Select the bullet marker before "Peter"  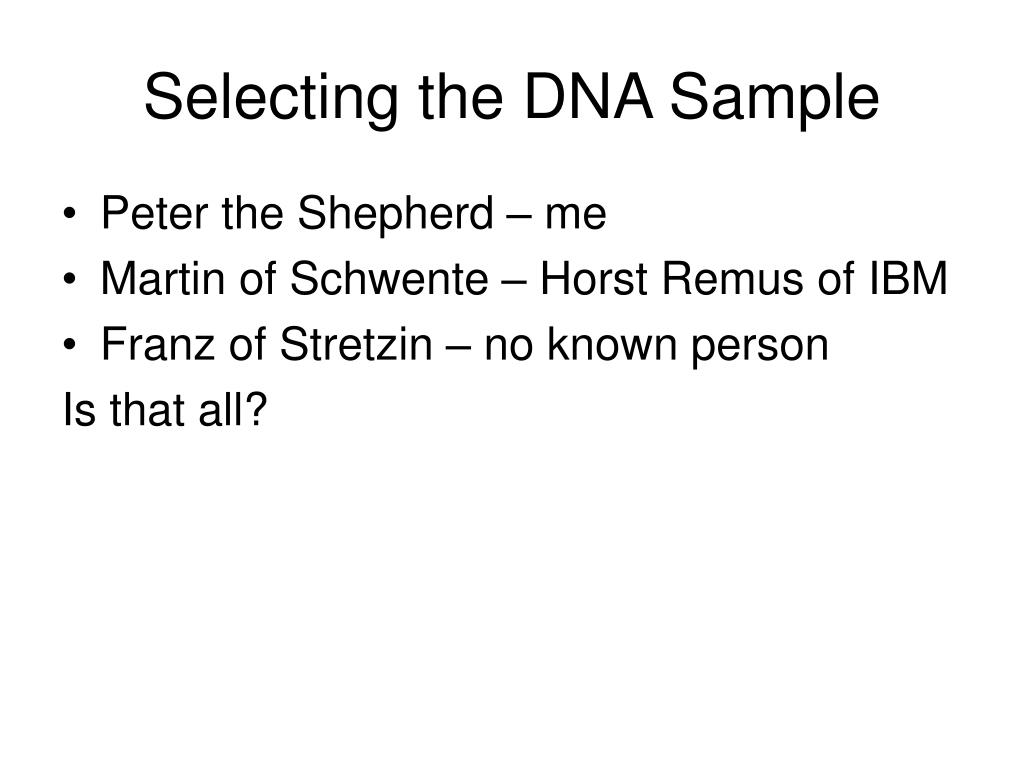70,214
